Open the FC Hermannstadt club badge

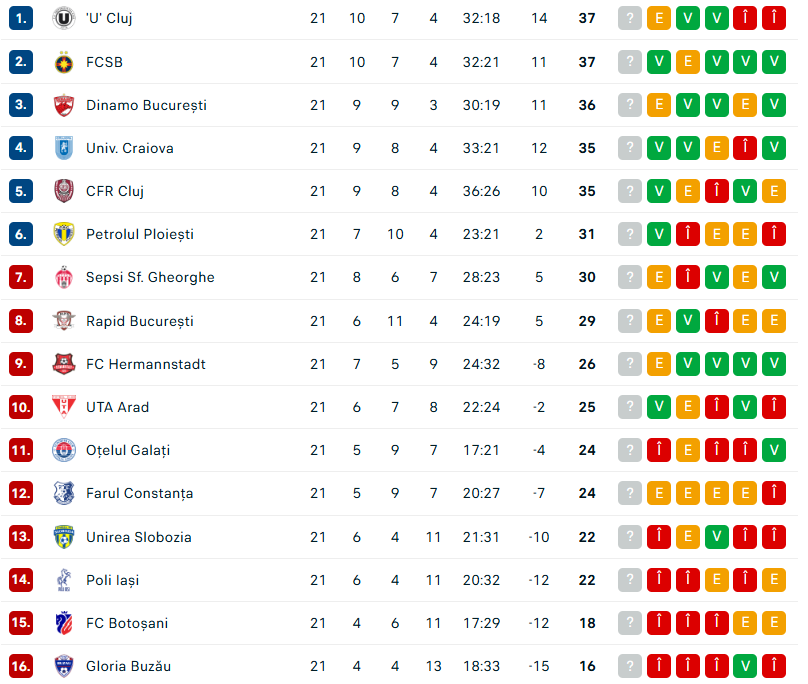click(64, 364)
